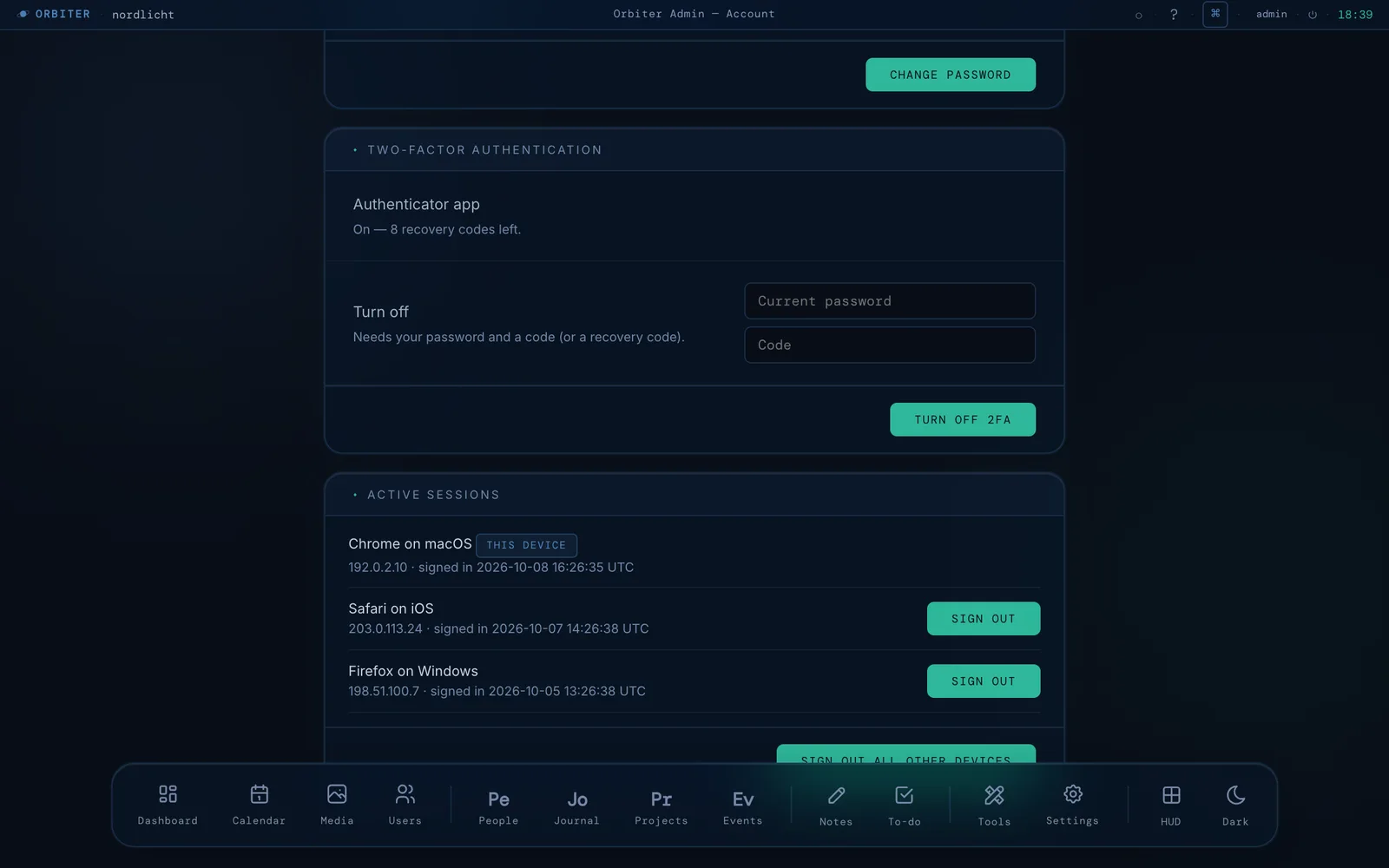The image size is (1389, 868).
Task: Open the command palette key icon
Action: (x=1215, y=14)
